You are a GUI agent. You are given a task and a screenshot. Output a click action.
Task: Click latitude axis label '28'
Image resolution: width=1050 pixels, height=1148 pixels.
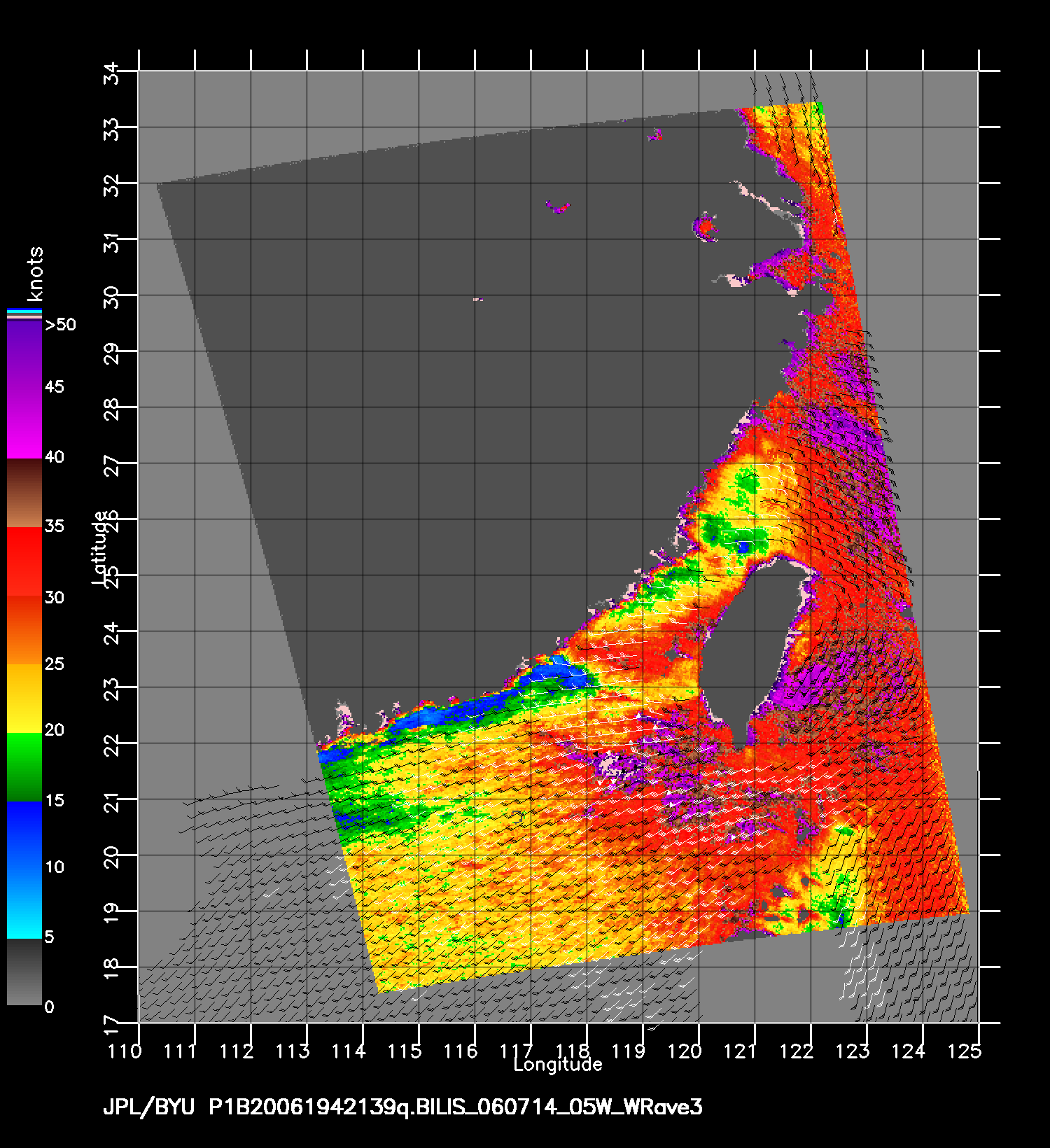point(111,409)
